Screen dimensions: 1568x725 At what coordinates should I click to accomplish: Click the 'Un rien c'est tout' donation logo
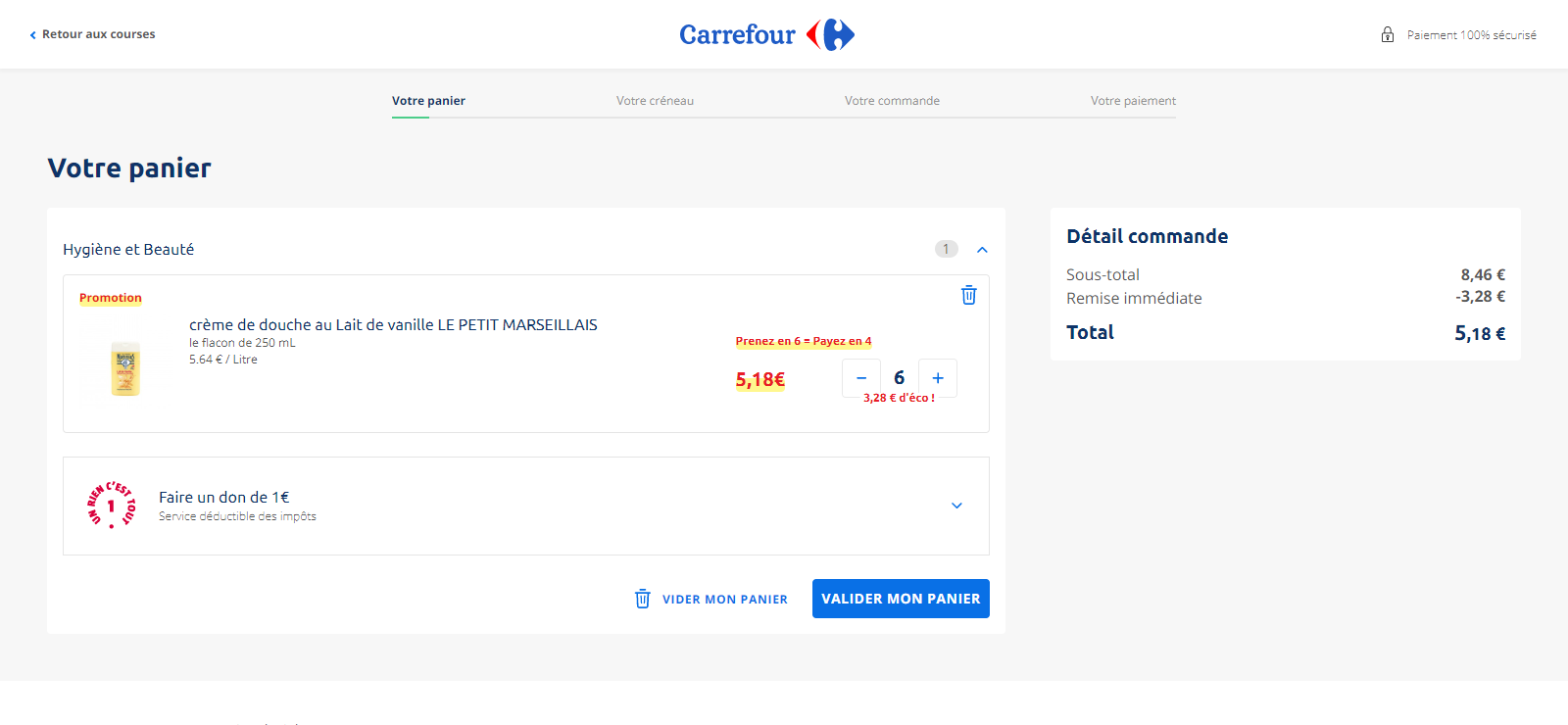coord(111,506)
